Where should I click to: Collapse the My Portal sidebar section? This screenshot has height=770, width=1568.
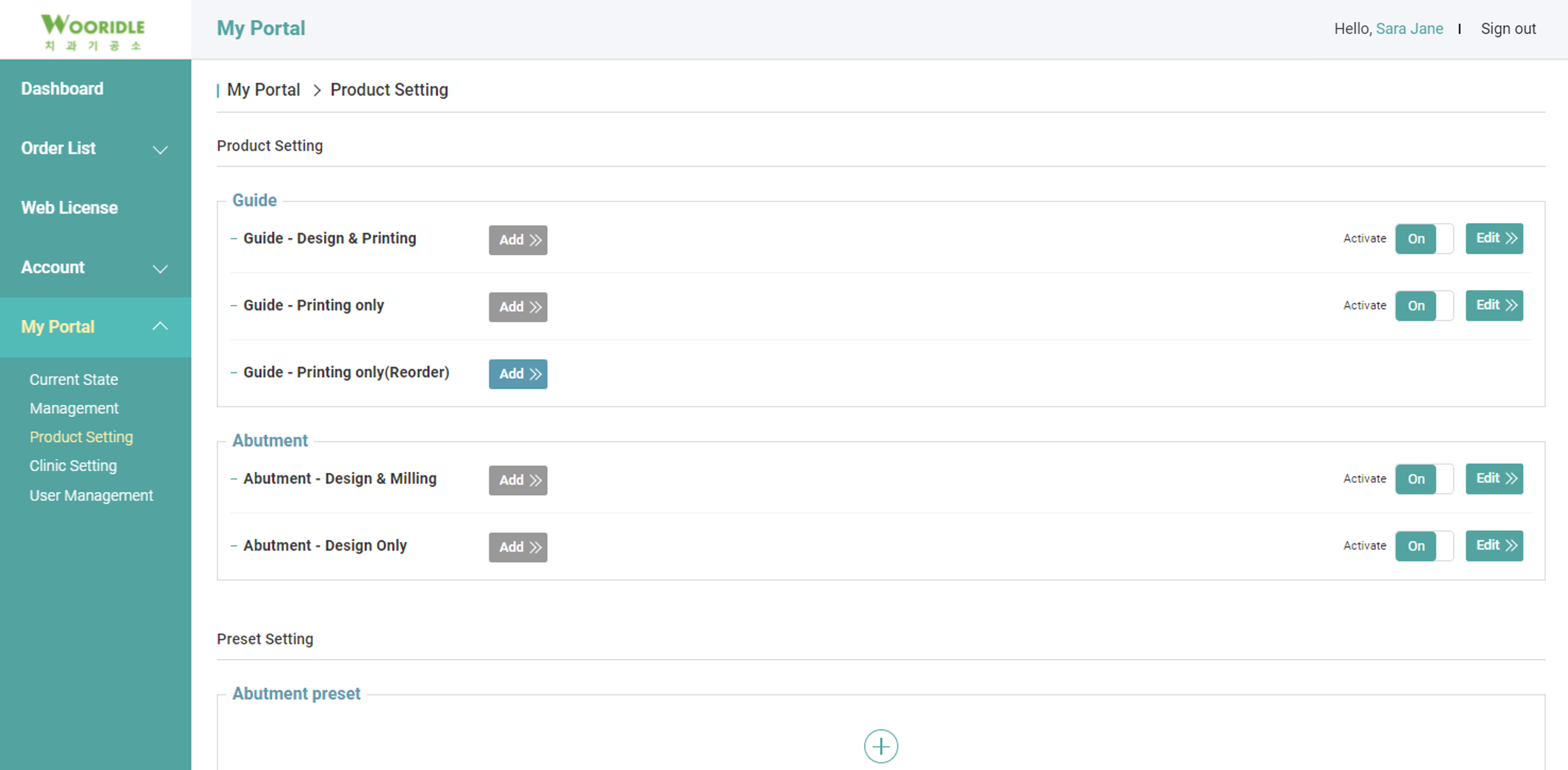pyautogui.click(x=159, y=326)
